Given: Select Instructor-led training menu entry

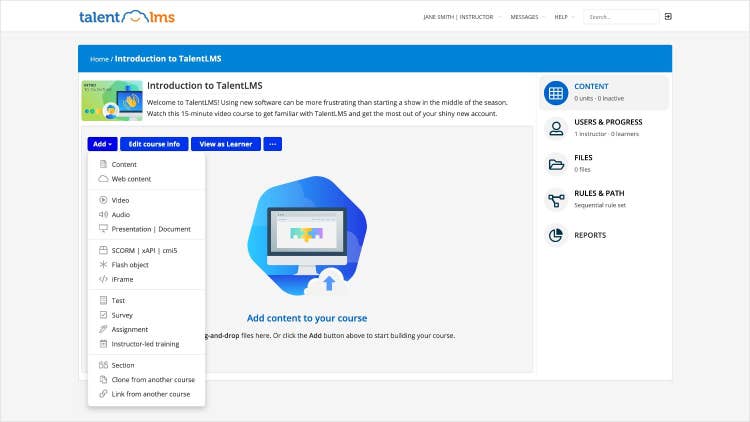Looking at the screenshot, I should [x=146, y=344].
